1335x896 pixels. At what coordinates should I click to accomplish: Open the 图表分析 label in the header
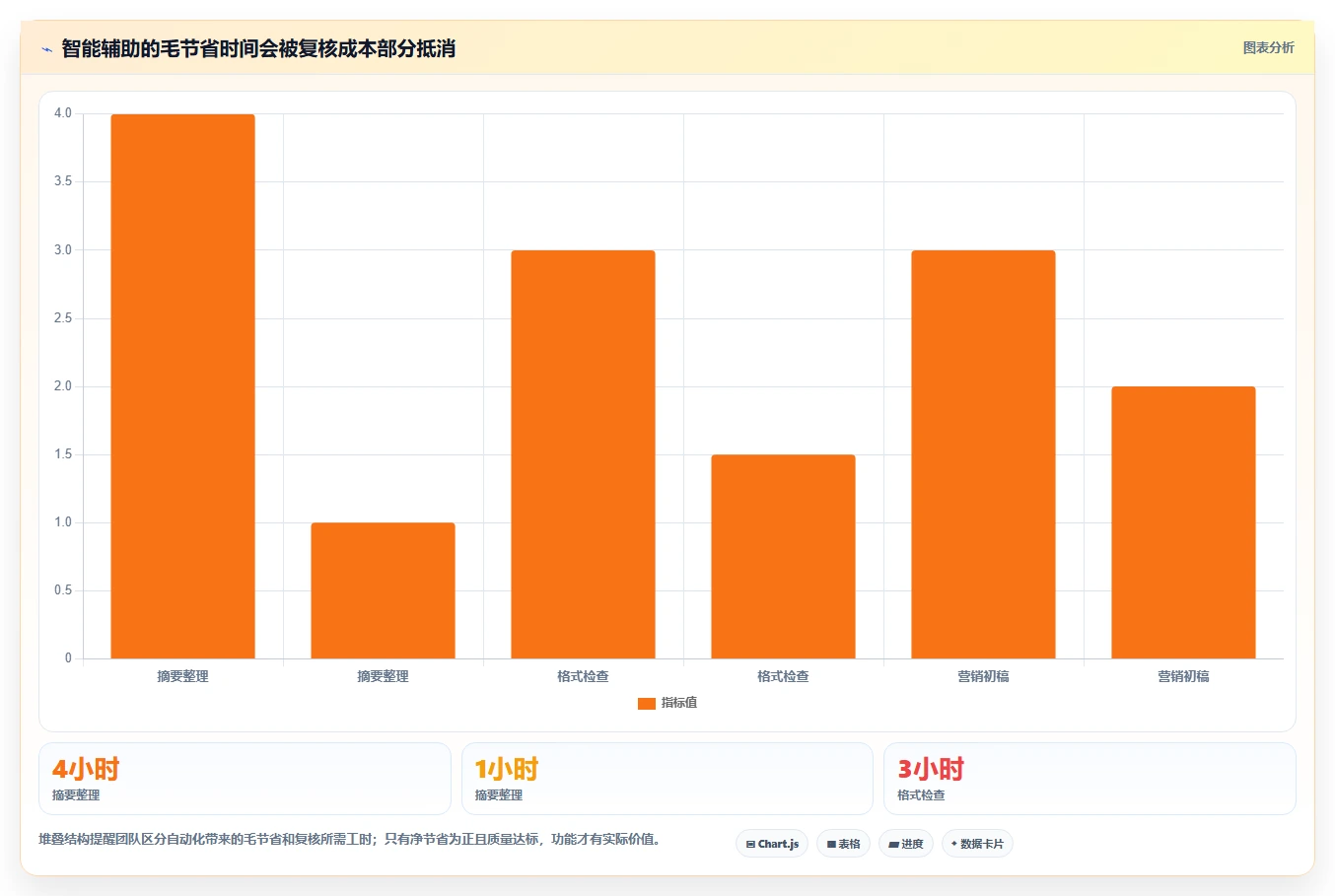1268,47
